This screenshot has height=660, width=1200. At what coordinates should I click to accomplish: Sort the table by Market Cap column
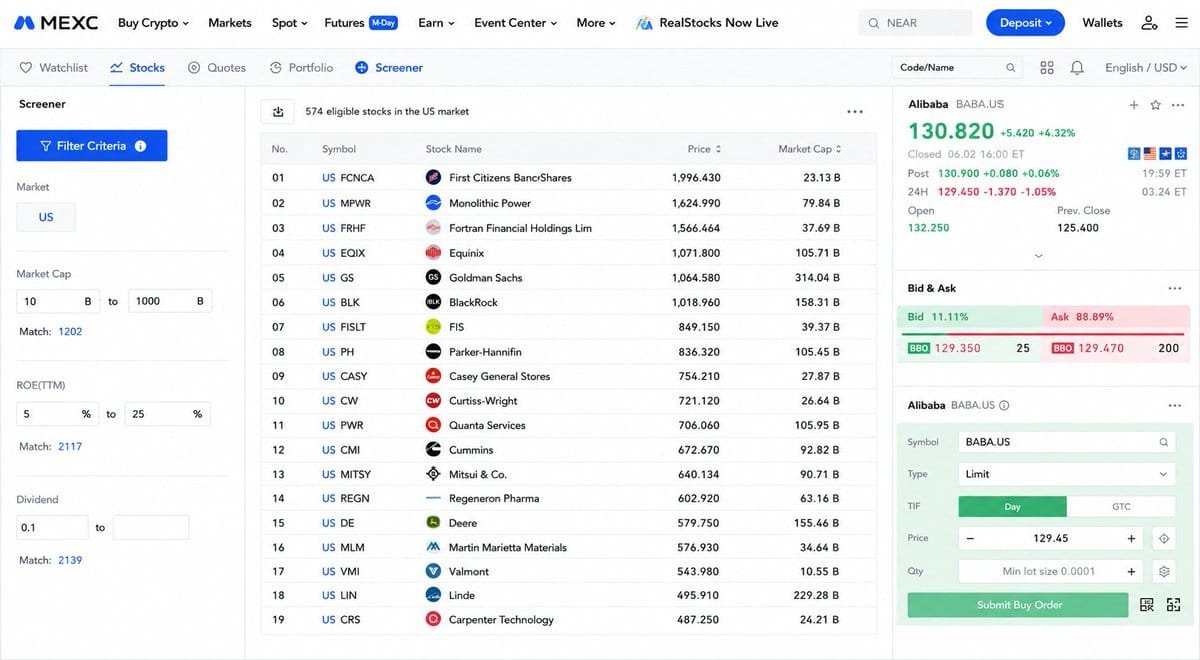point(810,149)
